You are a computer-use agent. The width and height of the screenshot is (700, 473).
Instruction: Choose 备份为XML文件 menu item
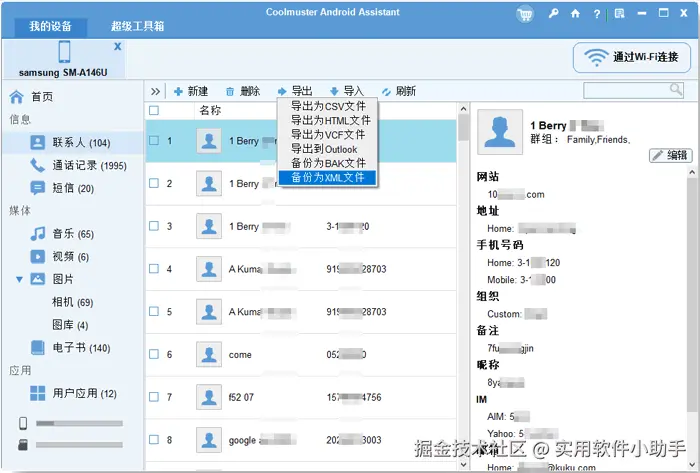pyautogui.click(x=328, y=178)
